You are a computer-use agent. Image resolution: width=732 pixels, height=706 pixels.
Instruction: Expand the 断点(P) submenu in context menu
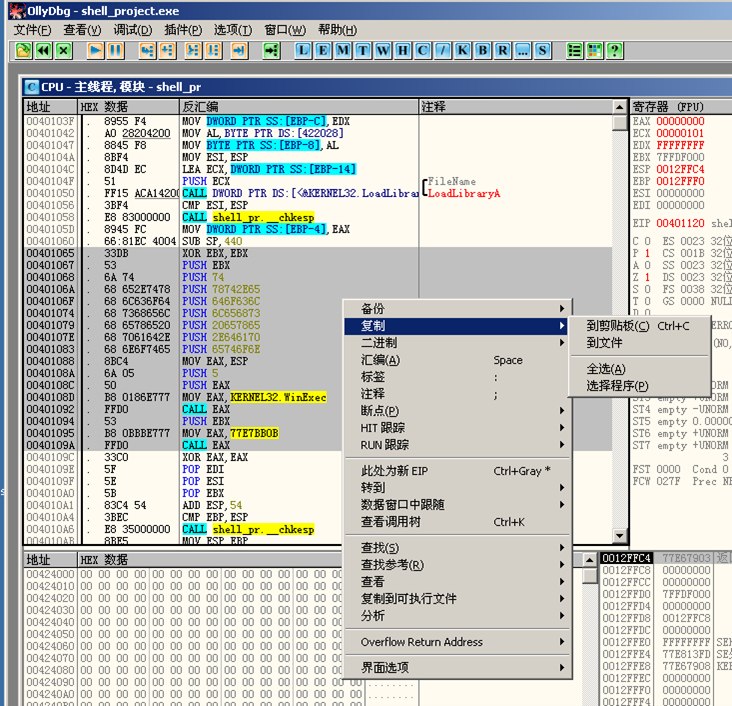click(380, 411)
